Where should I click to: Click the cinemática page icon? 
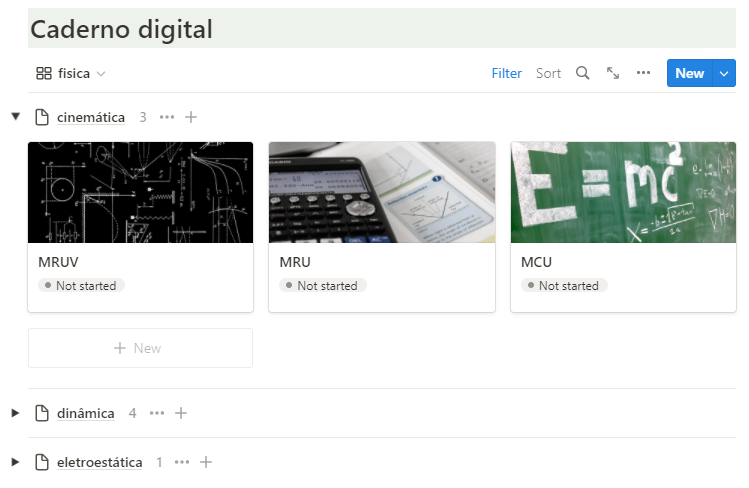tap(42, 117)
